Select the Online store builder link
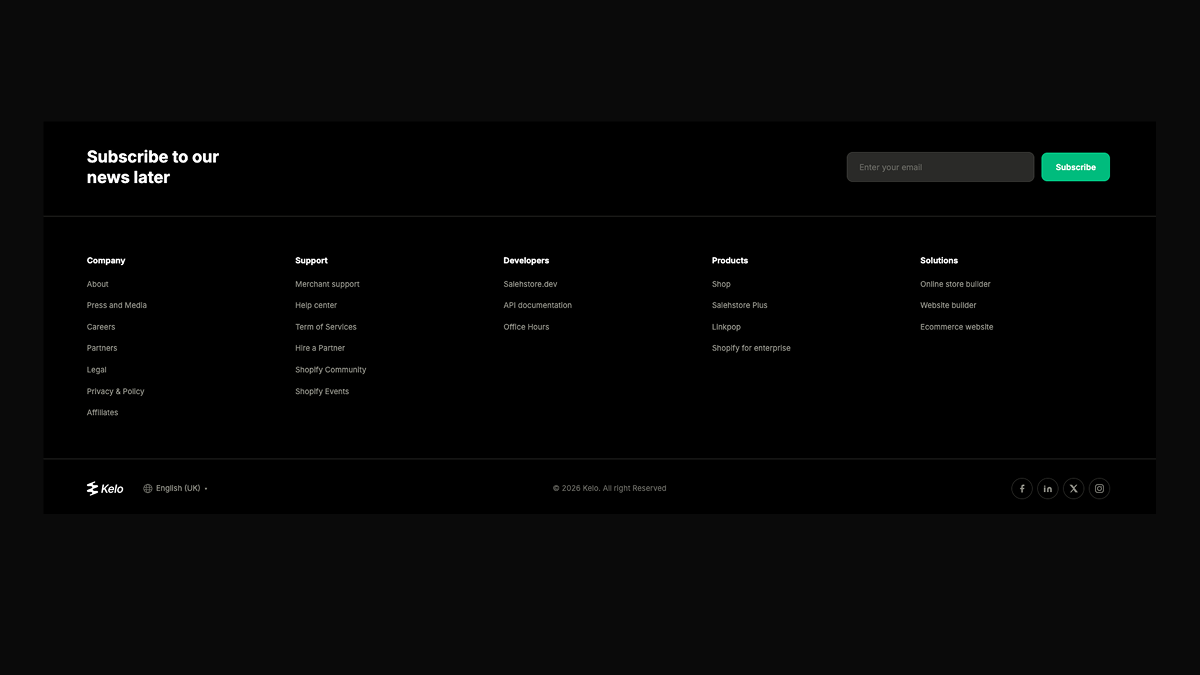The image size is (1200, 675). [955, 283]
